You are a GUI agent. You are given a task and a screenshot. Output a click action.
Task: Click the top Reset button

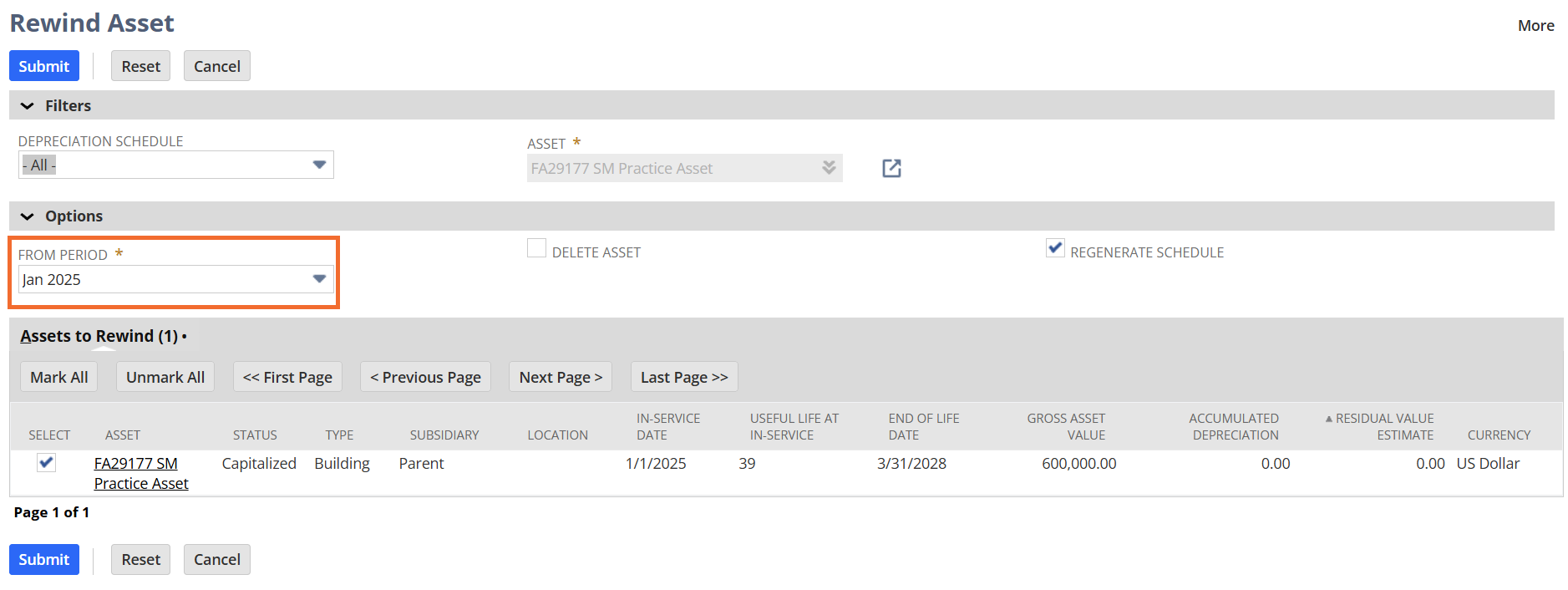[140, 66]
